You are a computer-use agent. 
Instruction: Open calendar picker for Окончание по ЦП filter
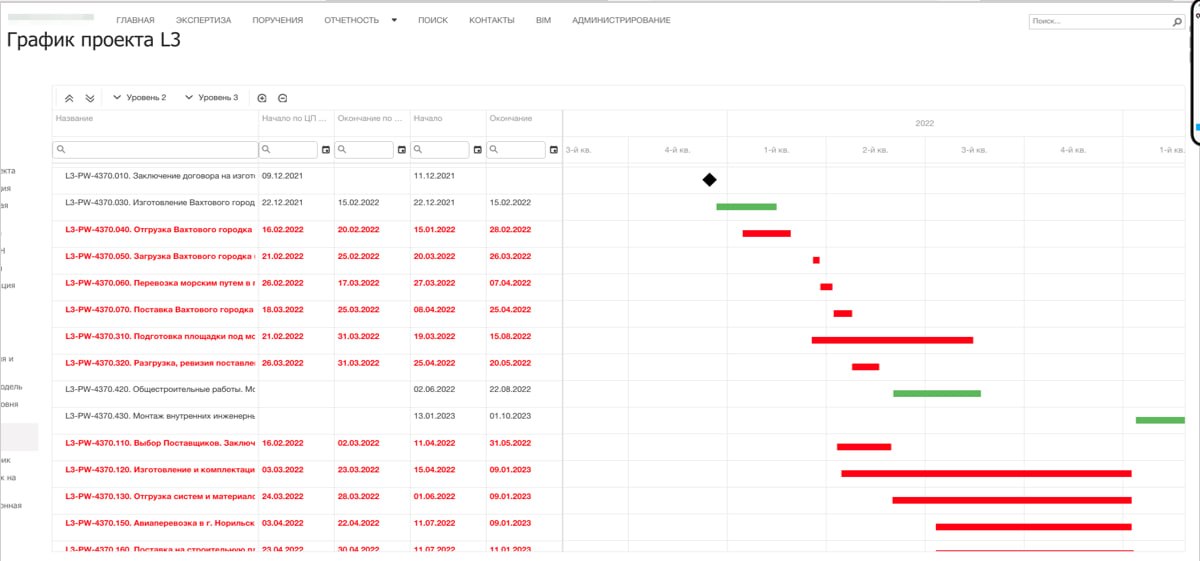(402, 150)
